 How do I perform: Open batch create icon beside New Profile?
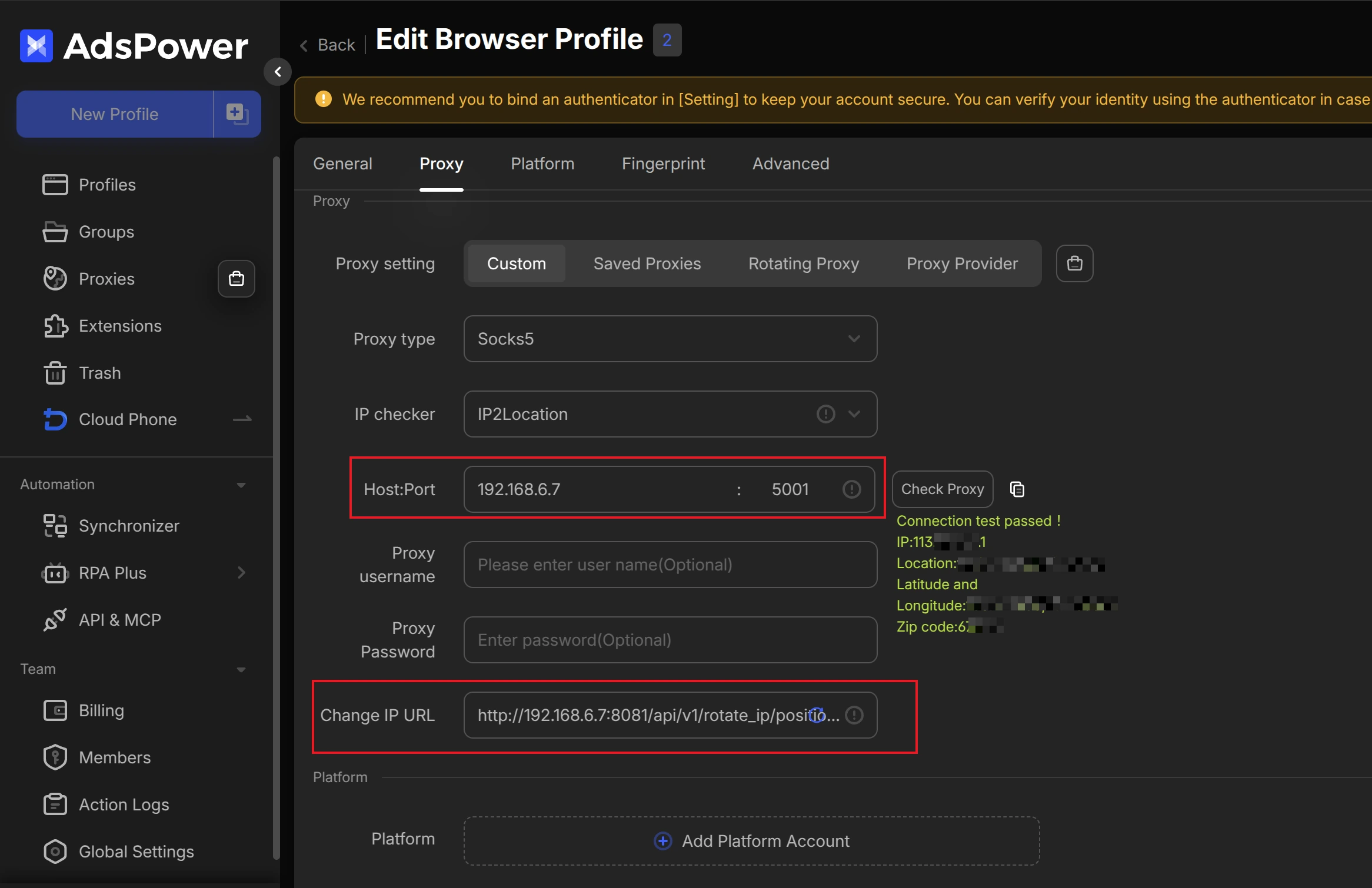click(x=237, y=113)
